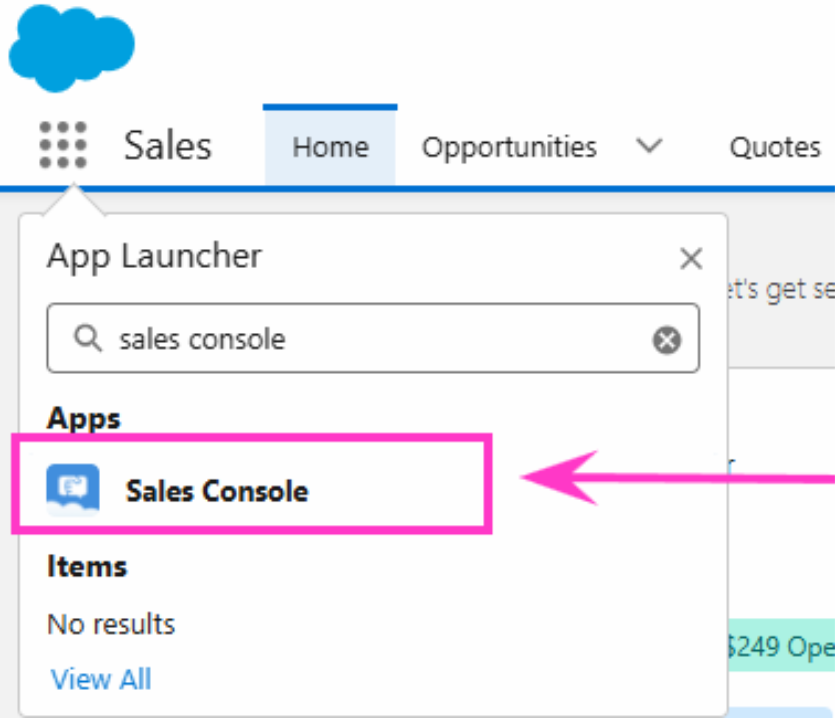Click the Salesforce cloud logo
Screen dimensions: 835x718
coord(71,48)
